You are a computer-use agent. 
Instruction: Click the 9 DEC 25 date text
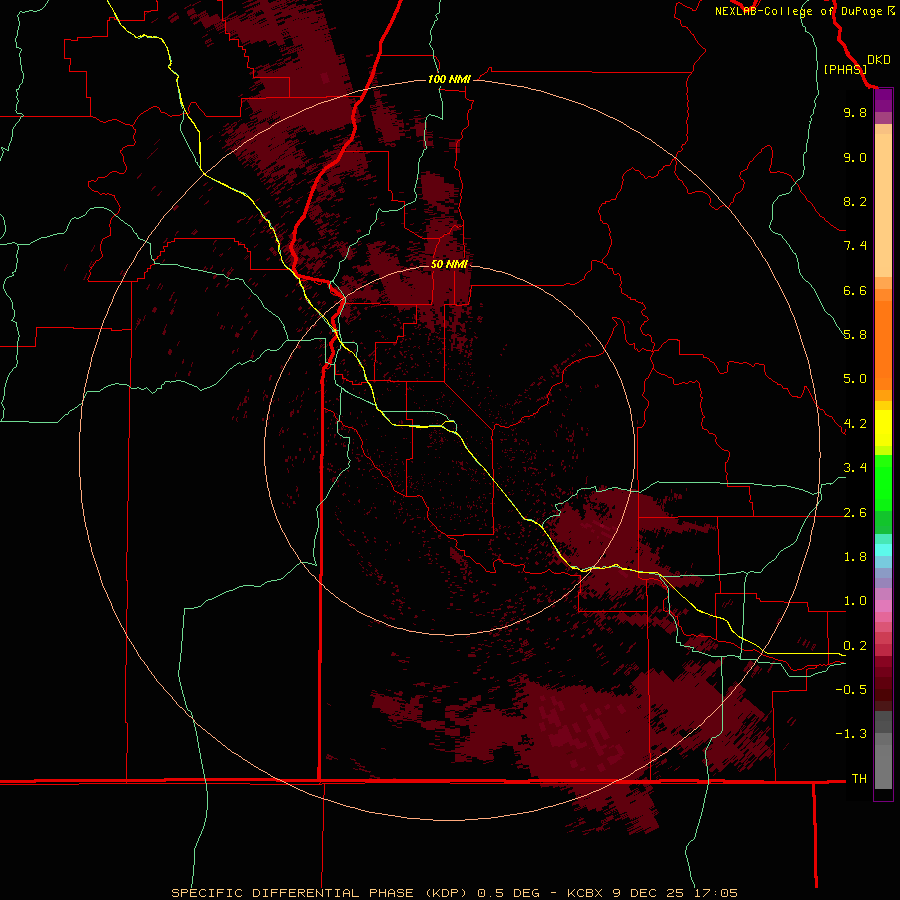(x=649, y=893)
